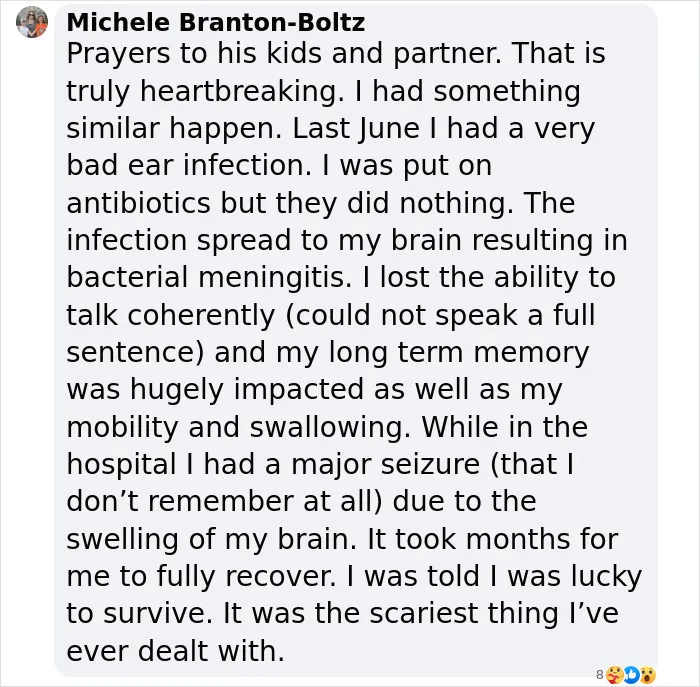Screen dimensions: 700x687
Task: Click the word "swallowing" in the comment
Action: 330,427
